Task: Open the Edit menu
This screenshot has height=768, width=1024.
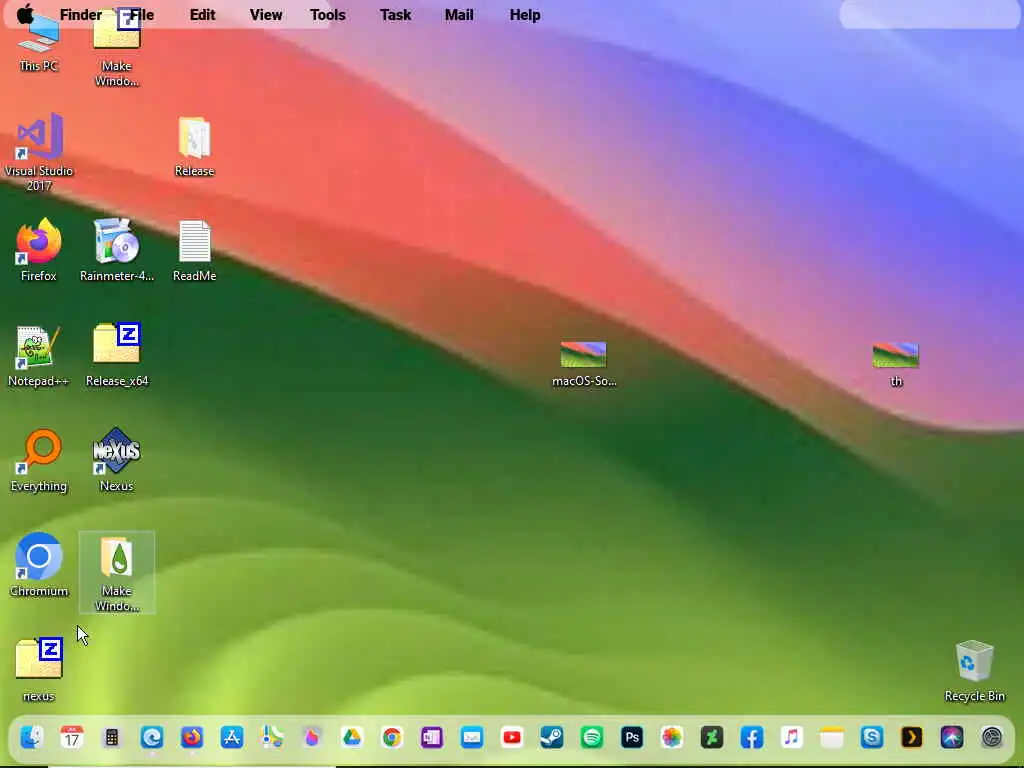Action: click(x=202, y=14)
